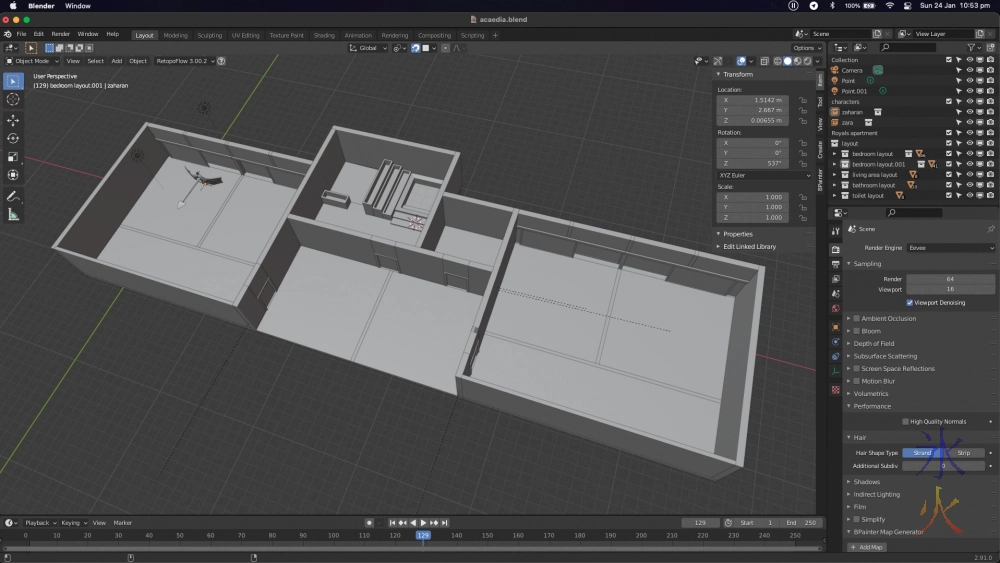Activate the Scale tool
Image resolution: width=1000 pixels, height=563 pixels.
[x=13, y=157]
